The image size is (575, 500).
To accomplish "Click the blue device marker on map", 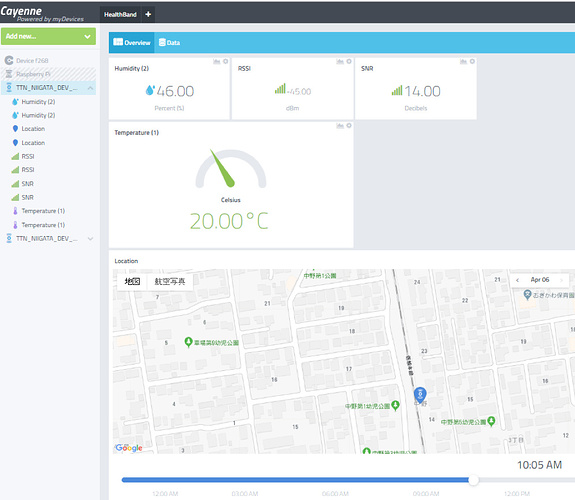I will tap(420, 395).
